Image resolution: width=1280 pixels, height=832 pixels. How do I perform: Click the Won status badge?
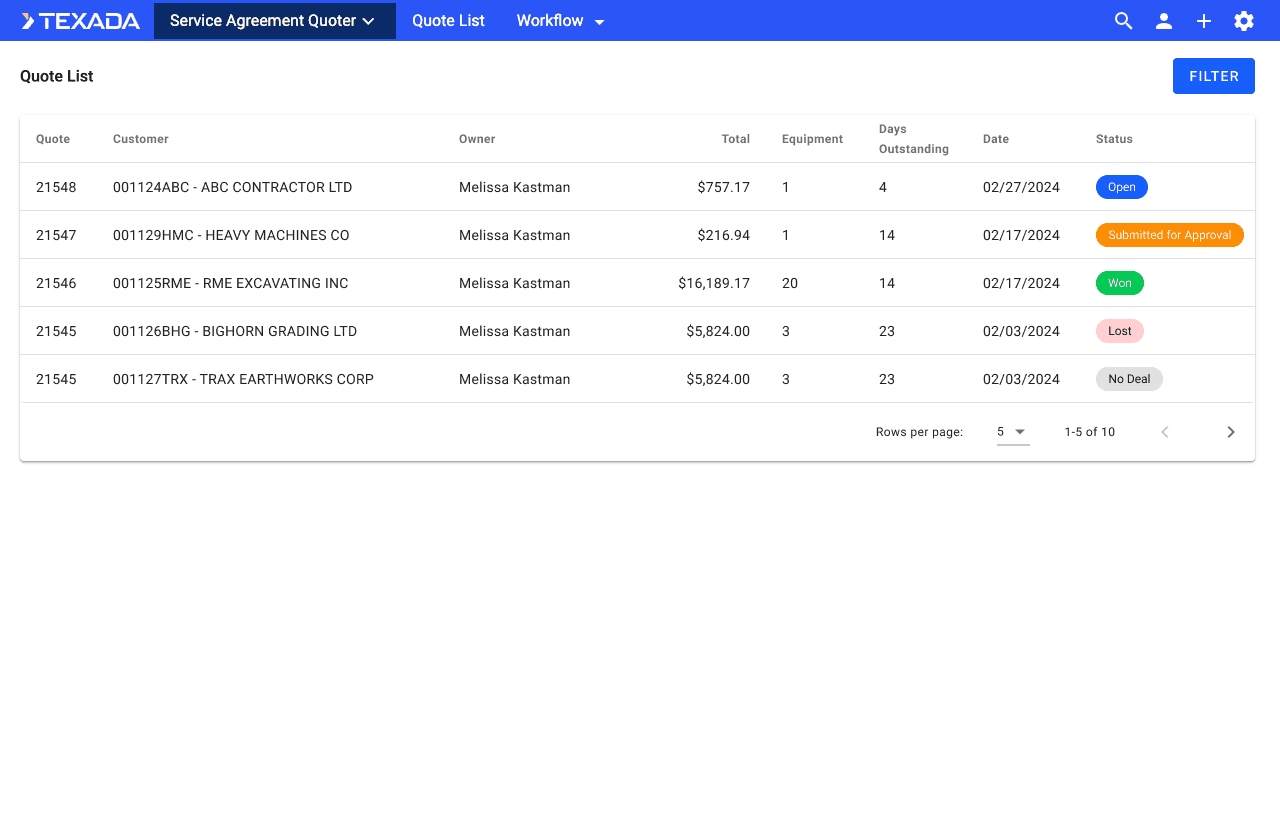(1120, 283)
